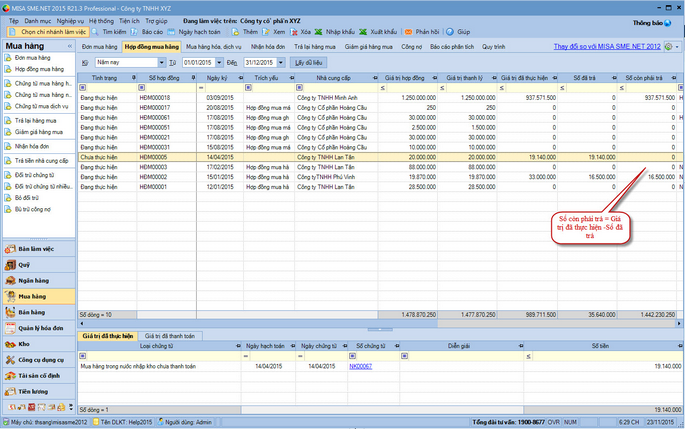Click the Lấy dữ liệu button
685x429 pixels.
[x=308, y=62]
